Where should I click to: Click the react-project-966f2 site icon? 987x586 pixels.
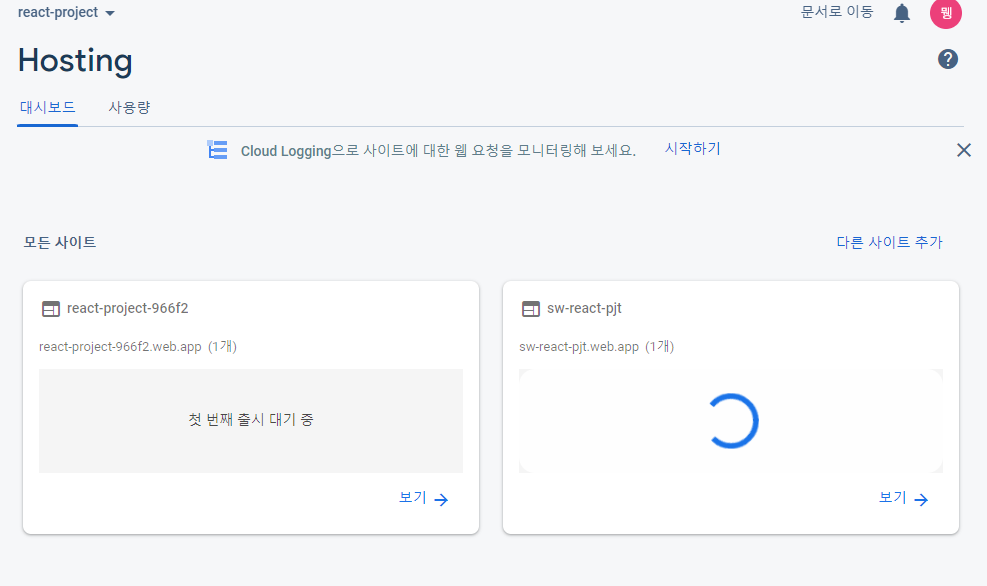pyautogui.click(x=51, y=309)
